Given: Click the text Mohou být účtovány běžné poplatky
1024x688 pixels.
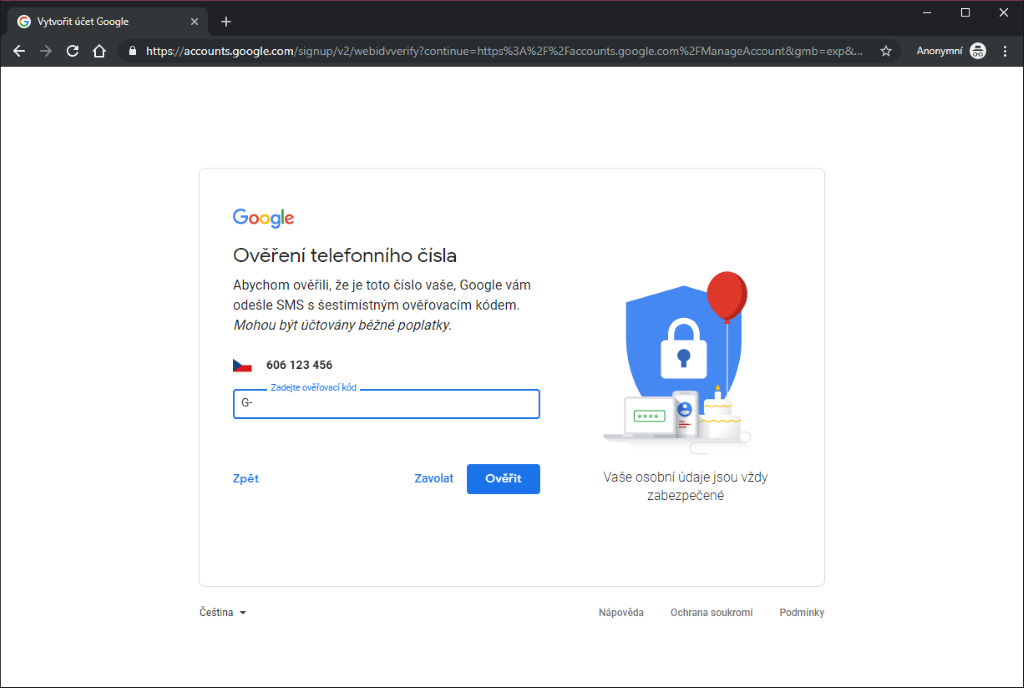Looking at the screenshot, I should point(342,325).
